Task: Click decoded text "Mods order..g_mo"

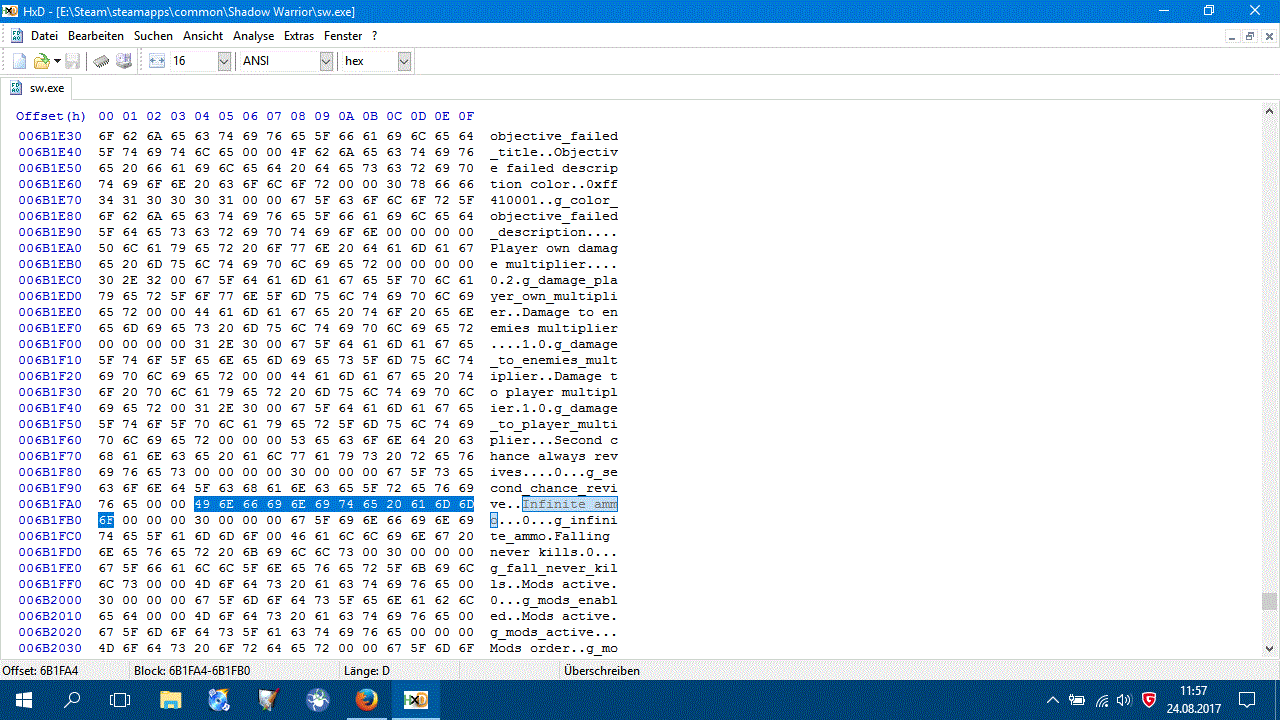Action: (x=554, y=648)
